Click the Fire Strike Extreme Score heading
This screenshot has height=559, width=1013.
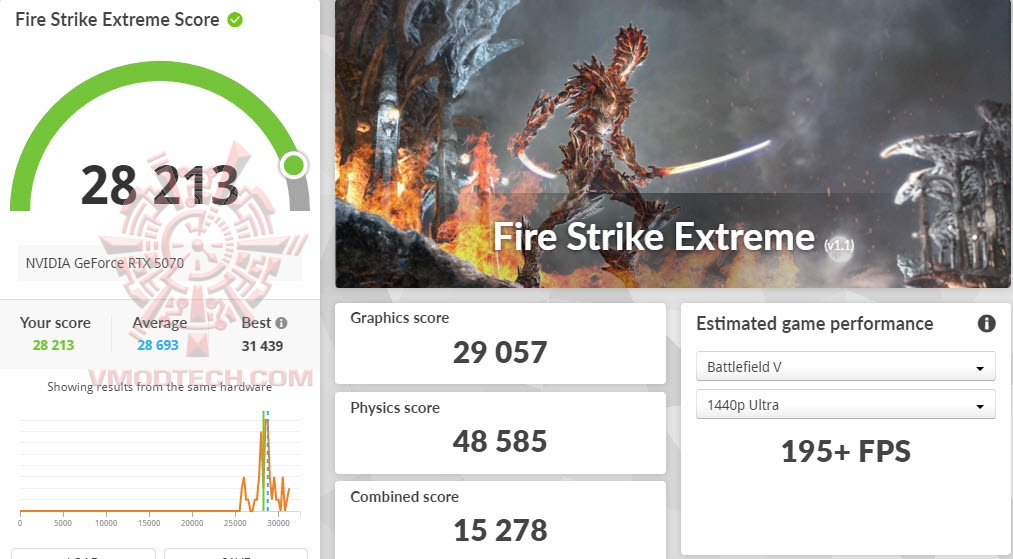click(x=117, y=19)
